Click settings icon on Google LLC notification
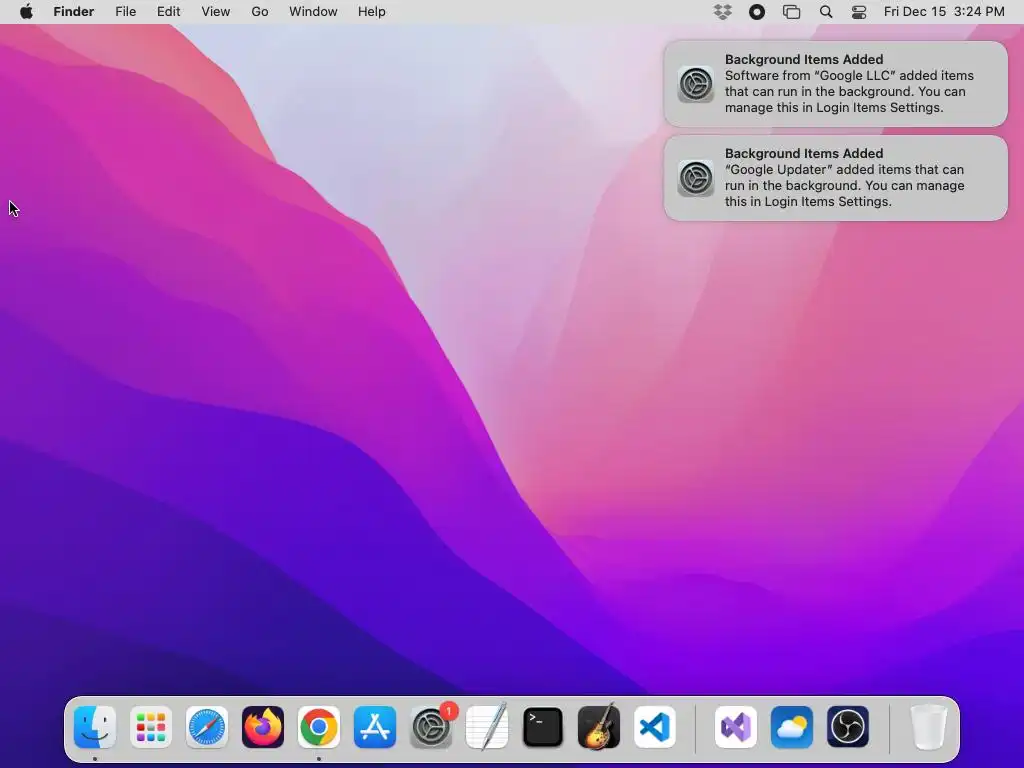This screenshot has height=768, width=1024. (x=696, y=84)
